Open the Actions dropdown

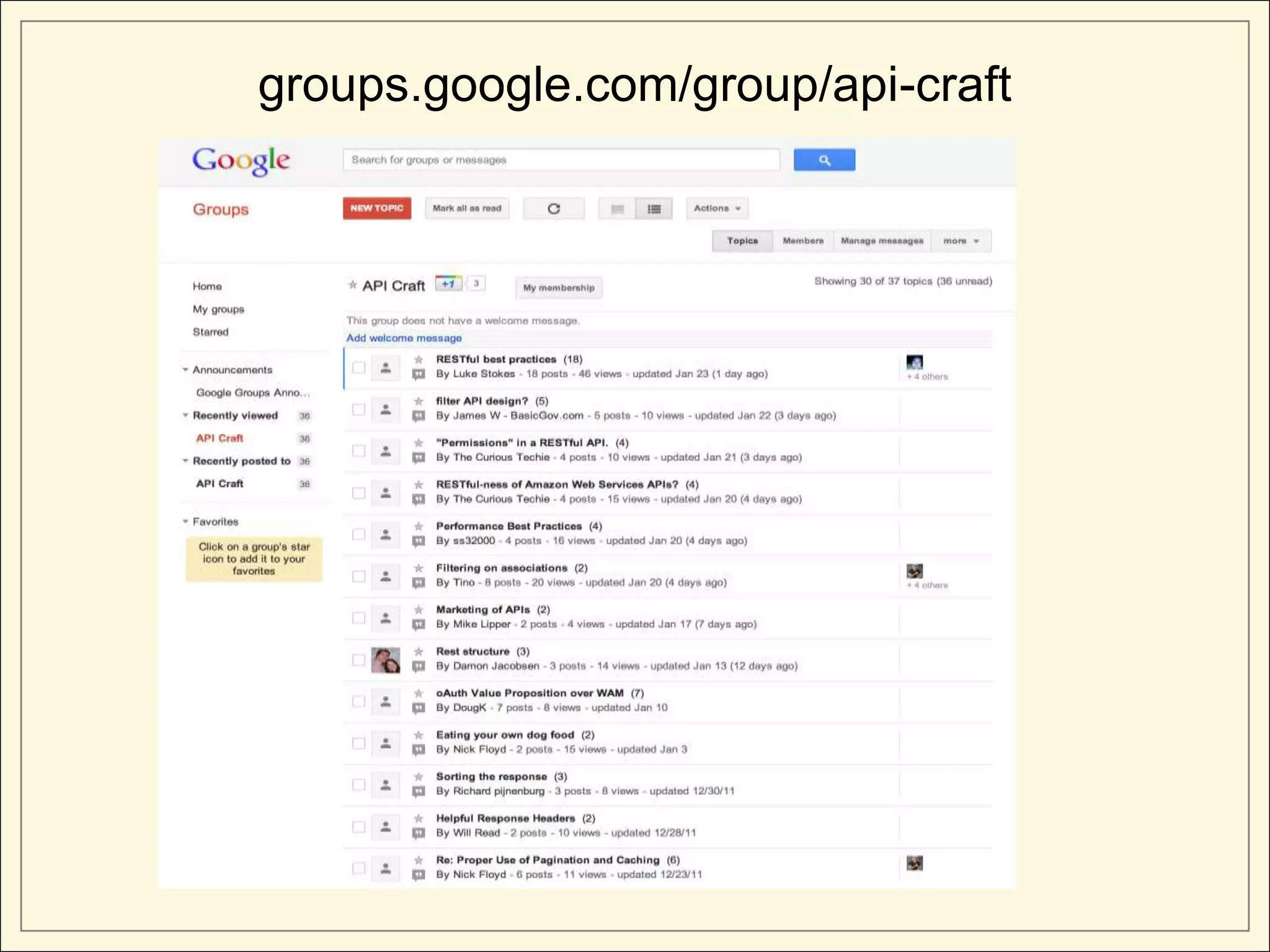pos(716,209)
